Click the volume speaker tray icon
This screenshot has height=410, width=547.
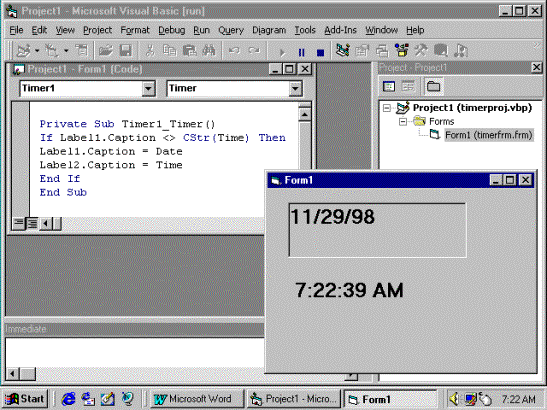pyautogui.click(x=454, y=399)
